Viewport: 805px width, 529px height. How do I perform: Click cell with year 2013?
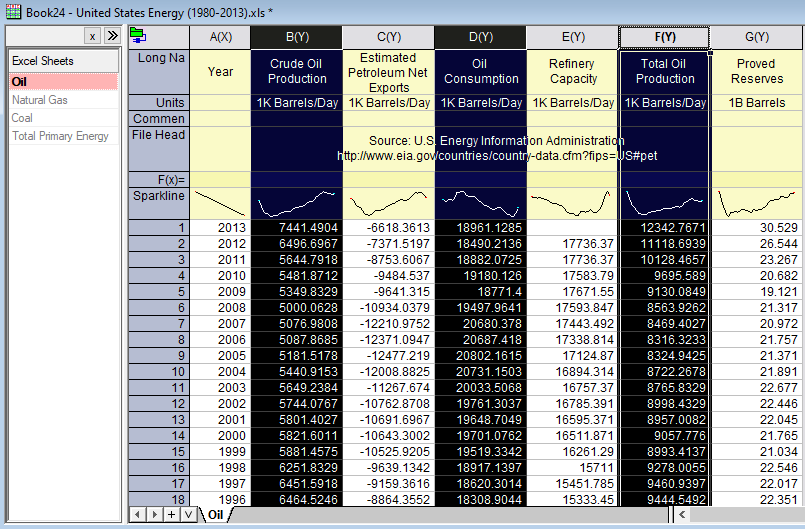pos(220,228)
